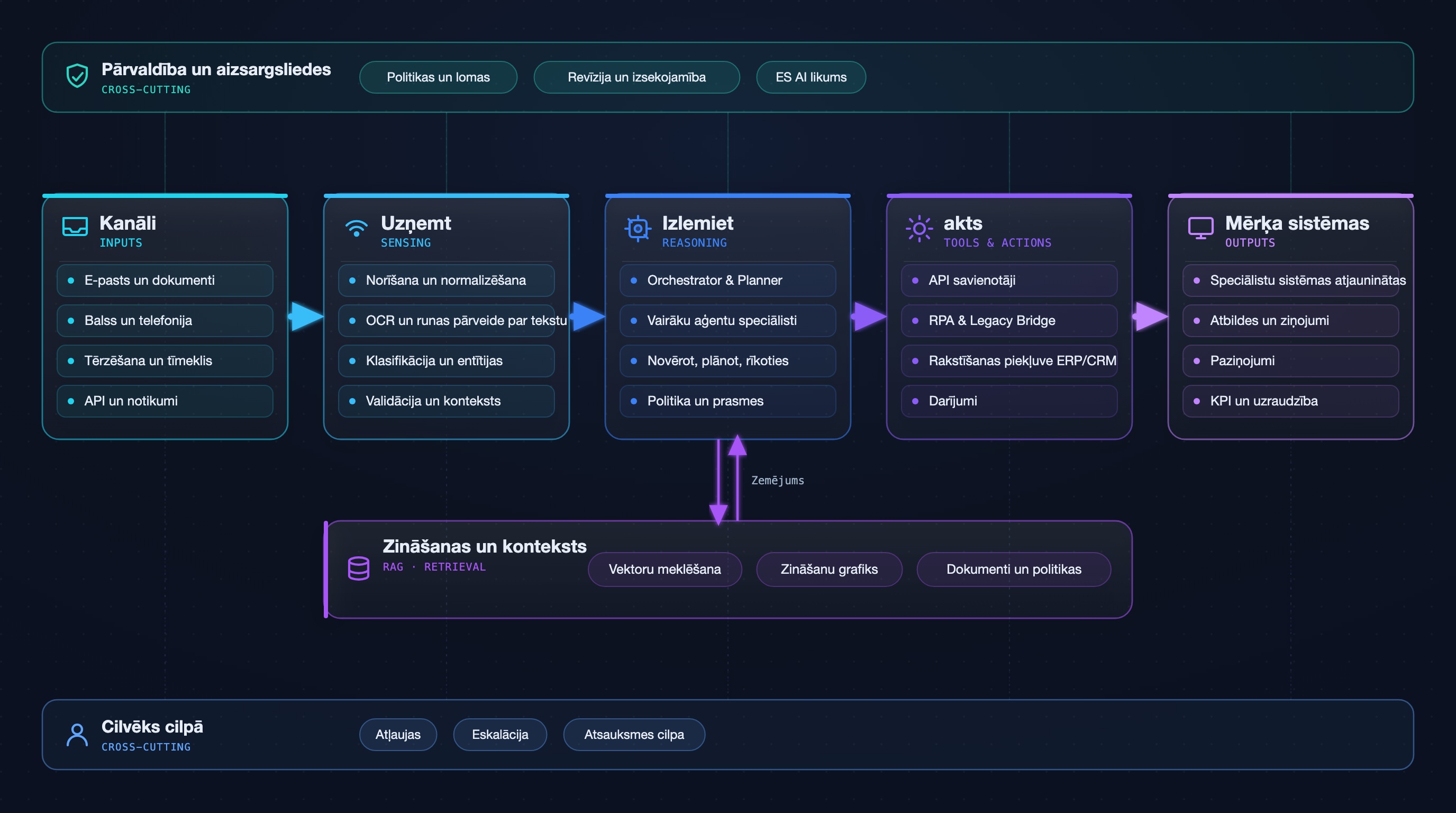Click the E-pasts un dokumenti item
The image size is (1456, 813).
click(165, 281)
